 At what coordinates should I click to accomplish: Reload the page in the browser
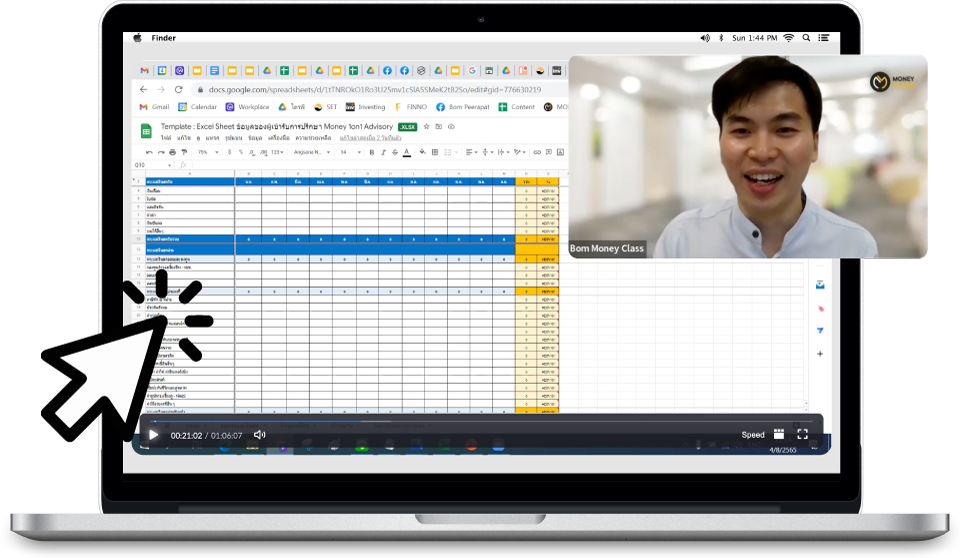[179, 89]
